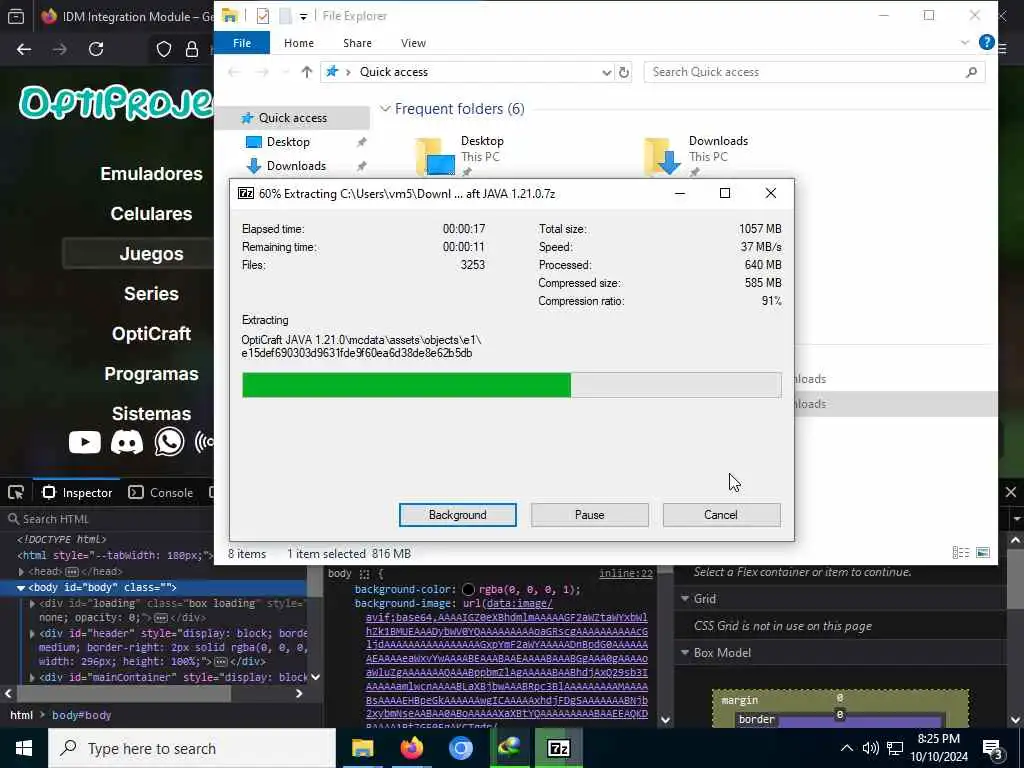1024x768 pixels.
Task: Show hidden system tray icons
Action: coord(846,748)
